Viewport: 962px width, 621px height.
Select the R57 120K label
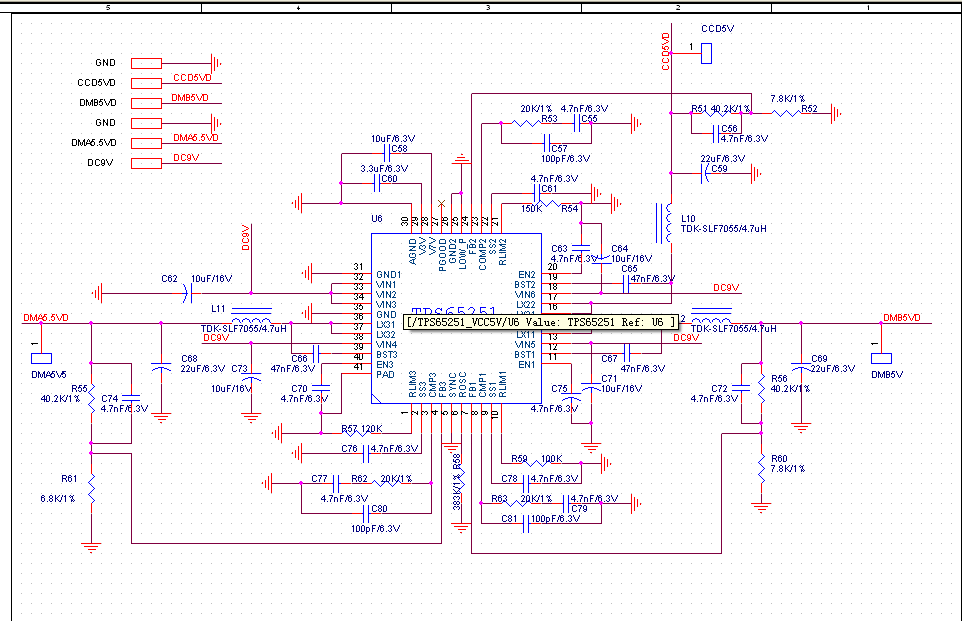point(361,429)
